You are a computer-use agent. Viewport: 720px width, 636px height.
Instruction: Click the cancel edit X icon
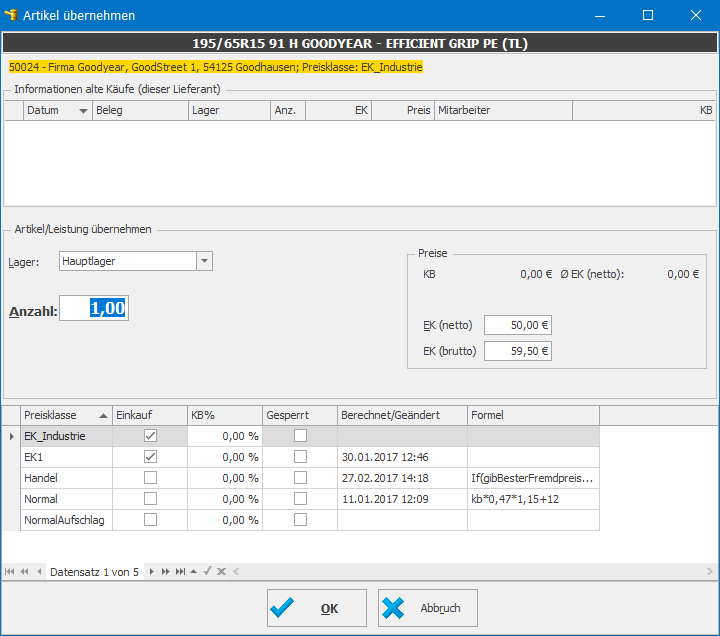pyautogui.click(x=221, y=571)
